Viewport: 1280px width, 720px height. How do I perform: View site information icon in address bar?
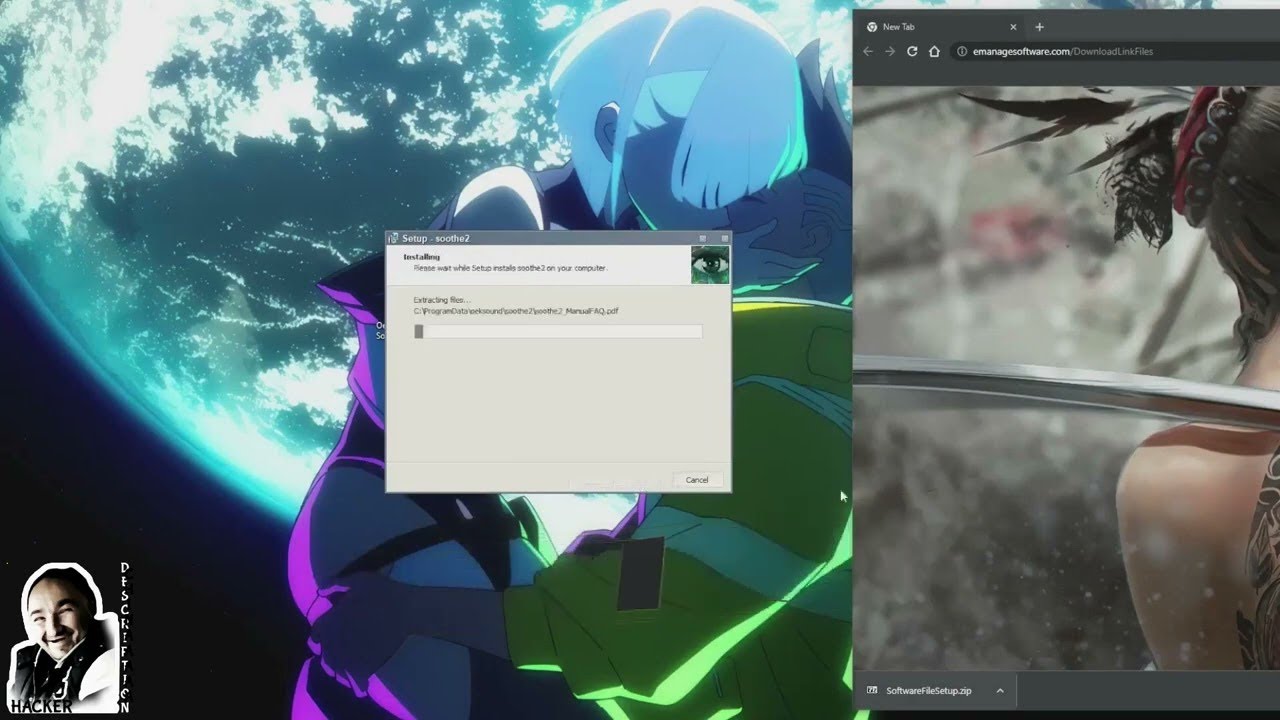point(962,51)
